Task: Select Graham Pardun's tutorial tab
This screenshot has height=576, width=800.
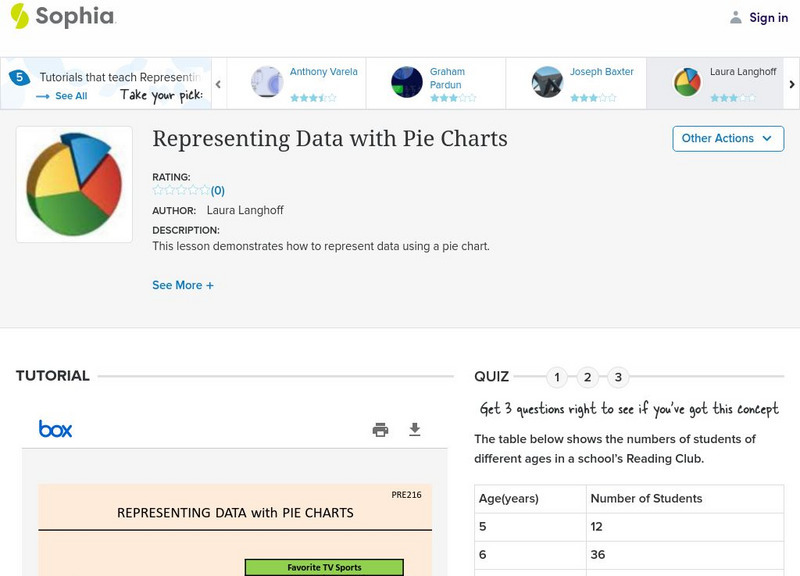Action: (436, 83)
